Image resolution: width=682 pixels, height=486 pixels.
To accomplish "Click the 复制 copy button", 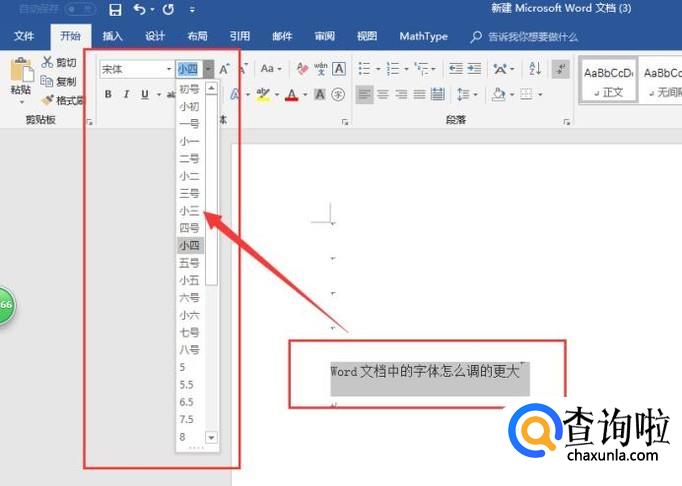I will coord(59,81).
